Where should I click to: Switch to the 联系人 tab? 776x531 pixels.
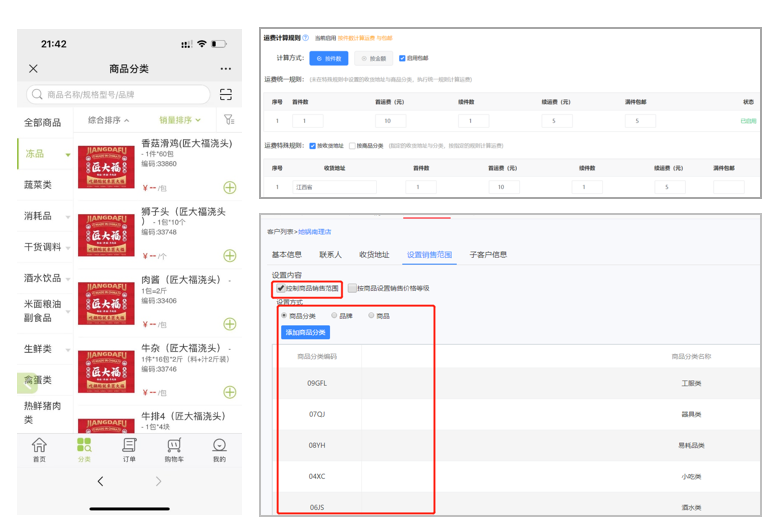click(x=330, y=254)
